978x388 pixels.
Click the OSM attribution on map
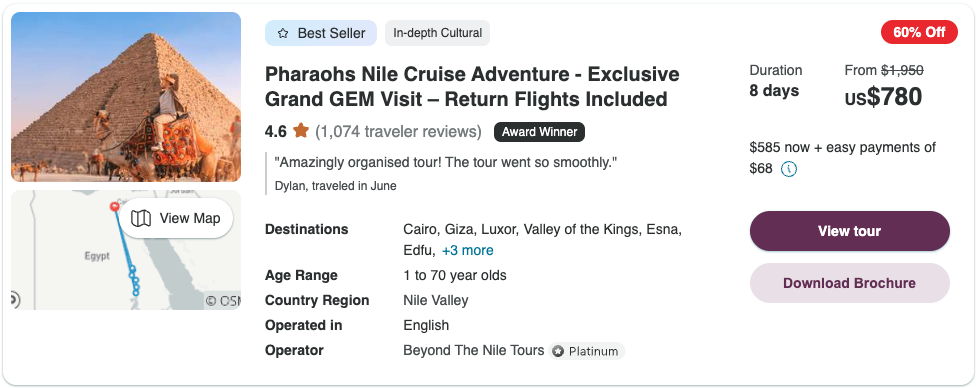223,301
